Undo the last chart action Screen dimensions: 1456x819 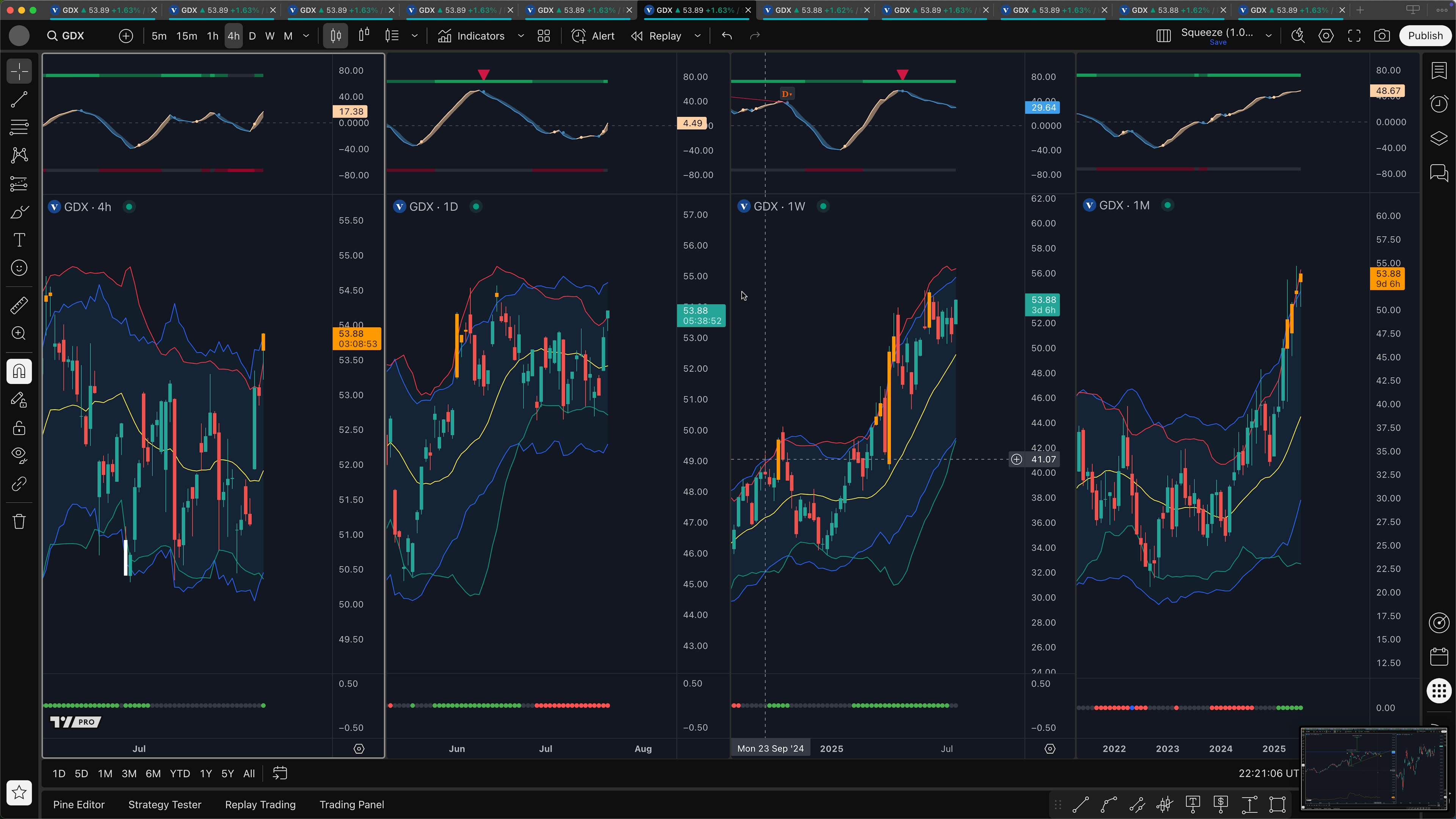(x=727, y=36)
